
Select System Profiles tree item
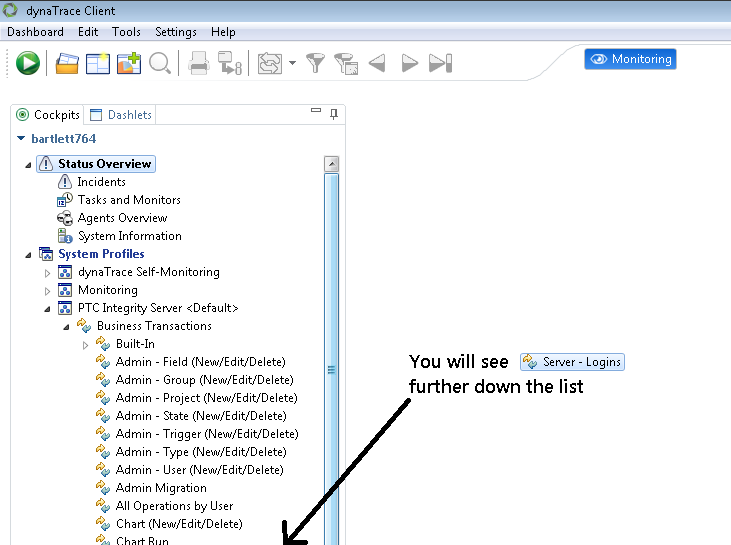[x=101, y=254]
